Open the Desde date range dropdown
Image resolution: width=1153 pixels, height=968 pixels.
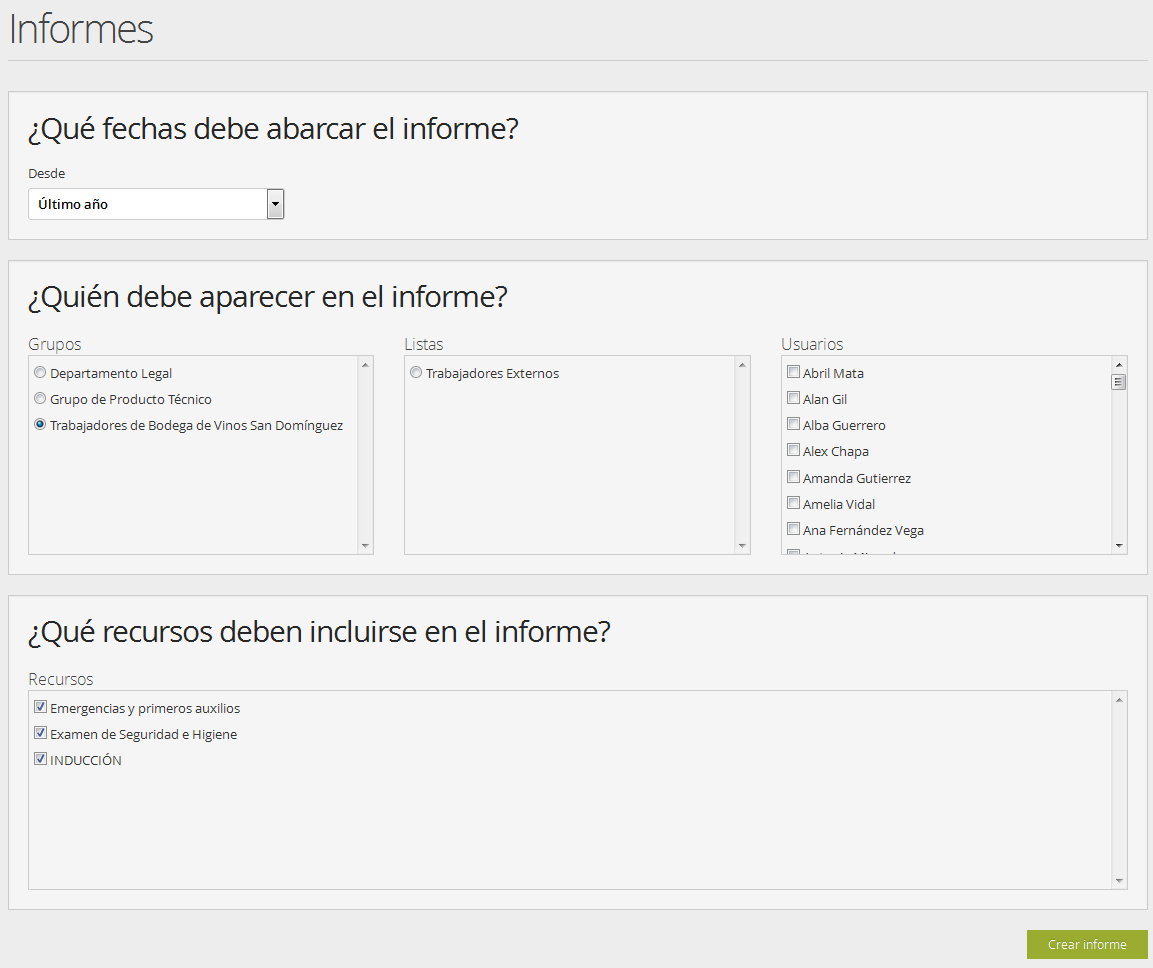pyautogui.click(x=156, y=204)
